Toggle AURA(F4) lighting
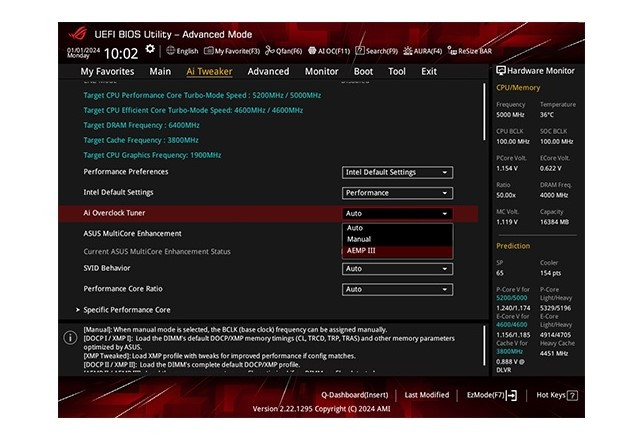Image resolution: width=640 pixels, height=440 pixels. 422,51
